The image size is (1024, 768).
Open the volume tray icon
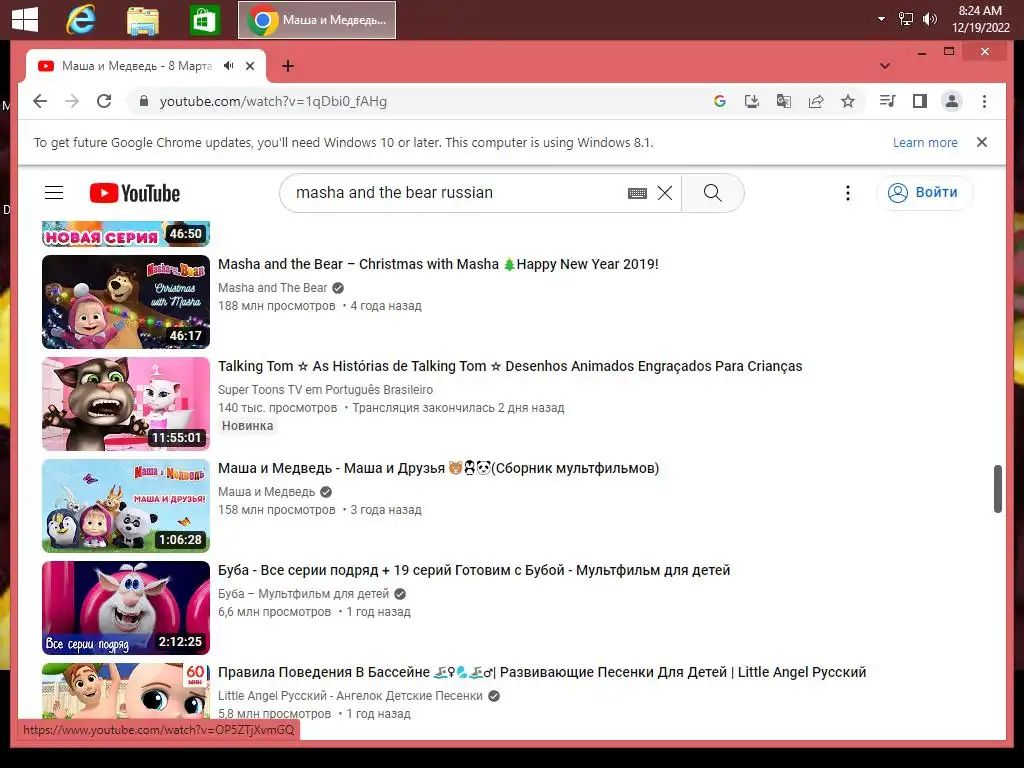[x=929, y=19]
